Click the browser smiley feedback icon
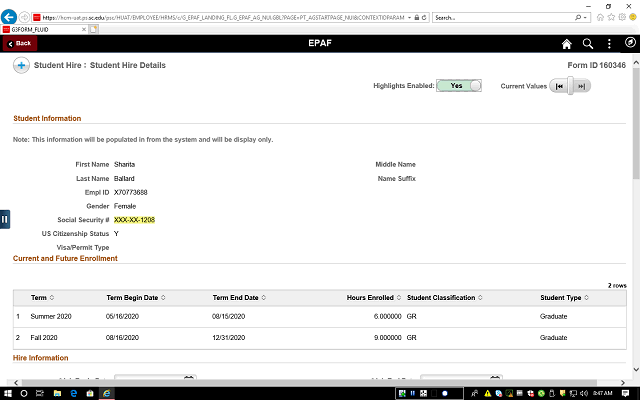This screenshot has height=400, width=640. pyautogui.click(x=633, y=17)
